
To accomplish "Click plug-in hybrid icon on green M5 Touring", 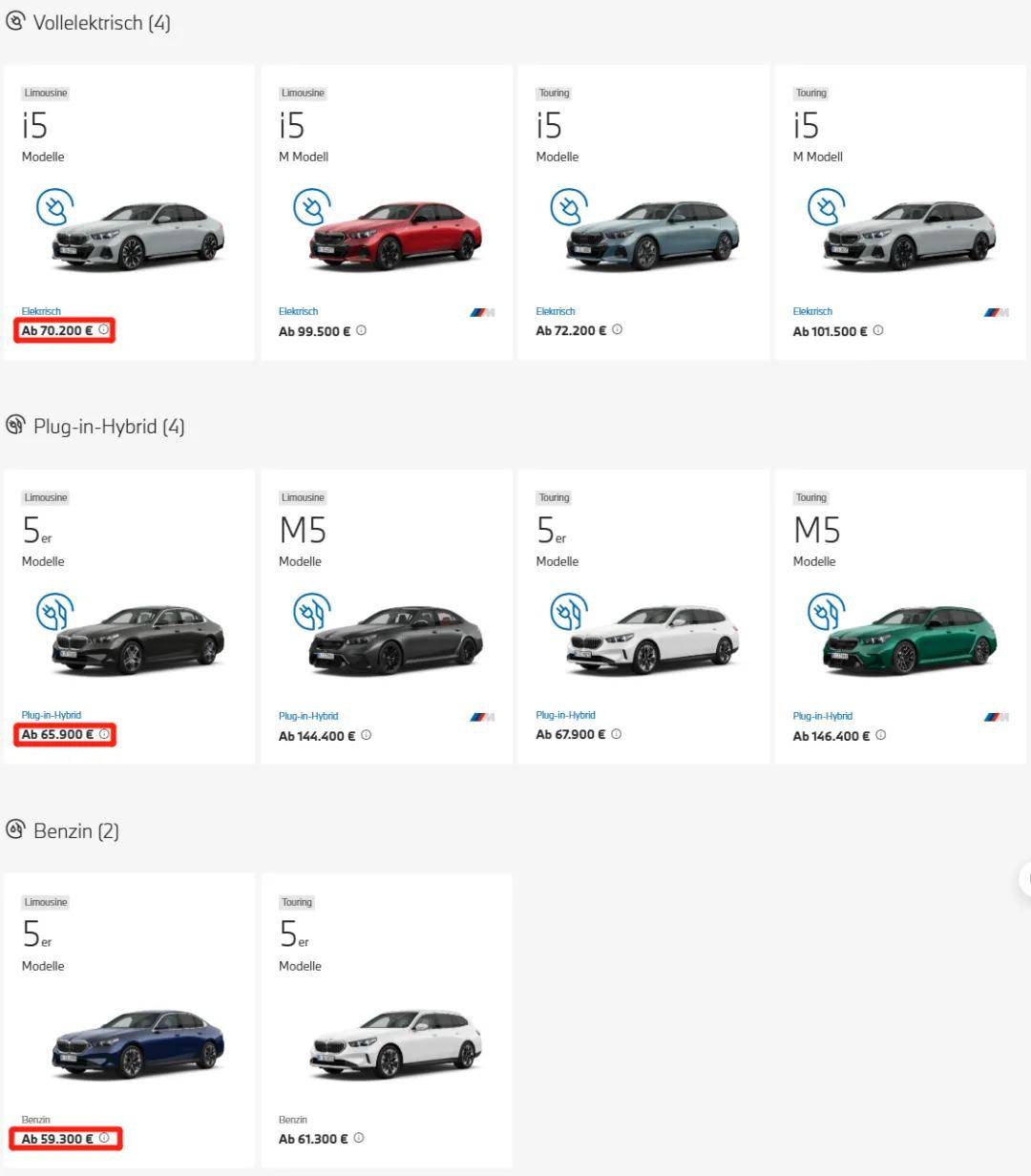I will (x=826, y=612).
